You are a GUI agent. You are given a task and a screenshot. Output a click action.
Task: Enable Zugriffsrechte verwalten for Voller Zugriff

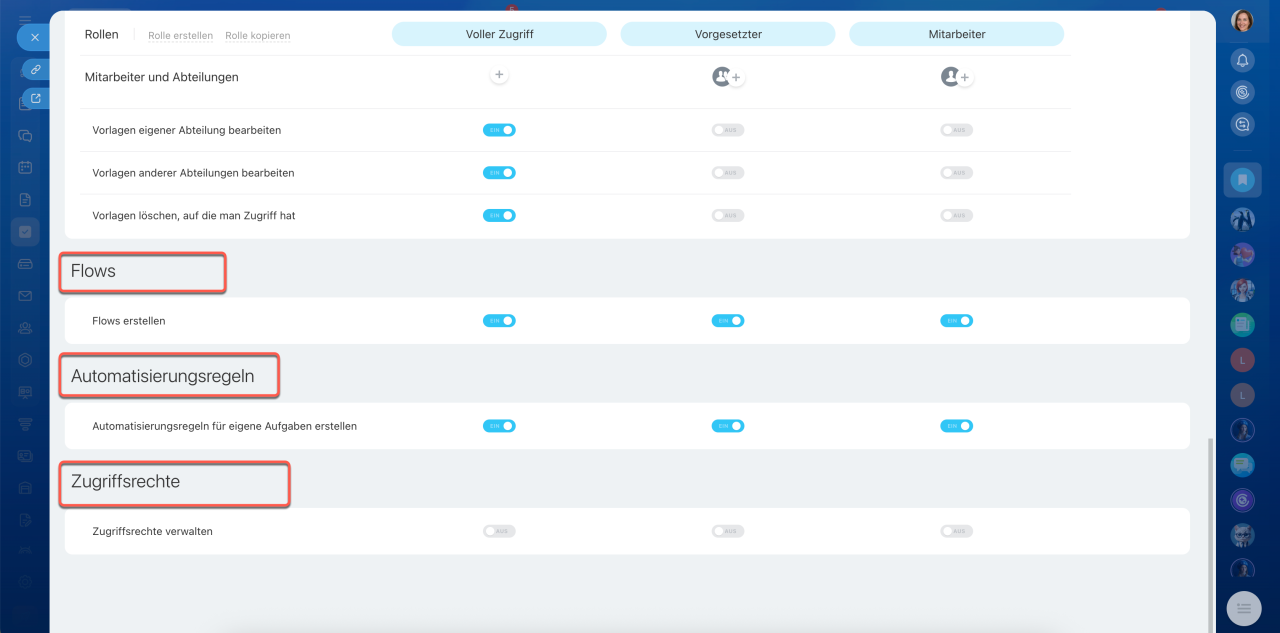[x=499, y=531]
